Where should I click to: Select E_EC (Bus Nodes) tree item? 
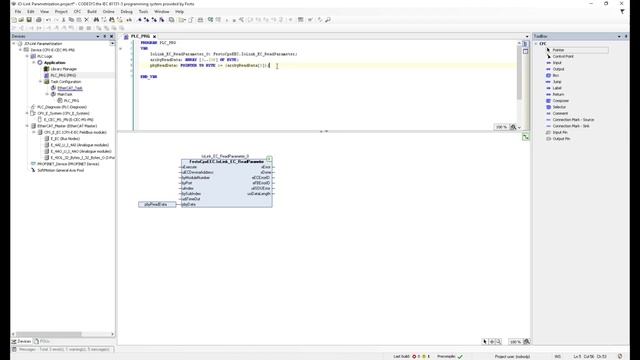[65, 139]
